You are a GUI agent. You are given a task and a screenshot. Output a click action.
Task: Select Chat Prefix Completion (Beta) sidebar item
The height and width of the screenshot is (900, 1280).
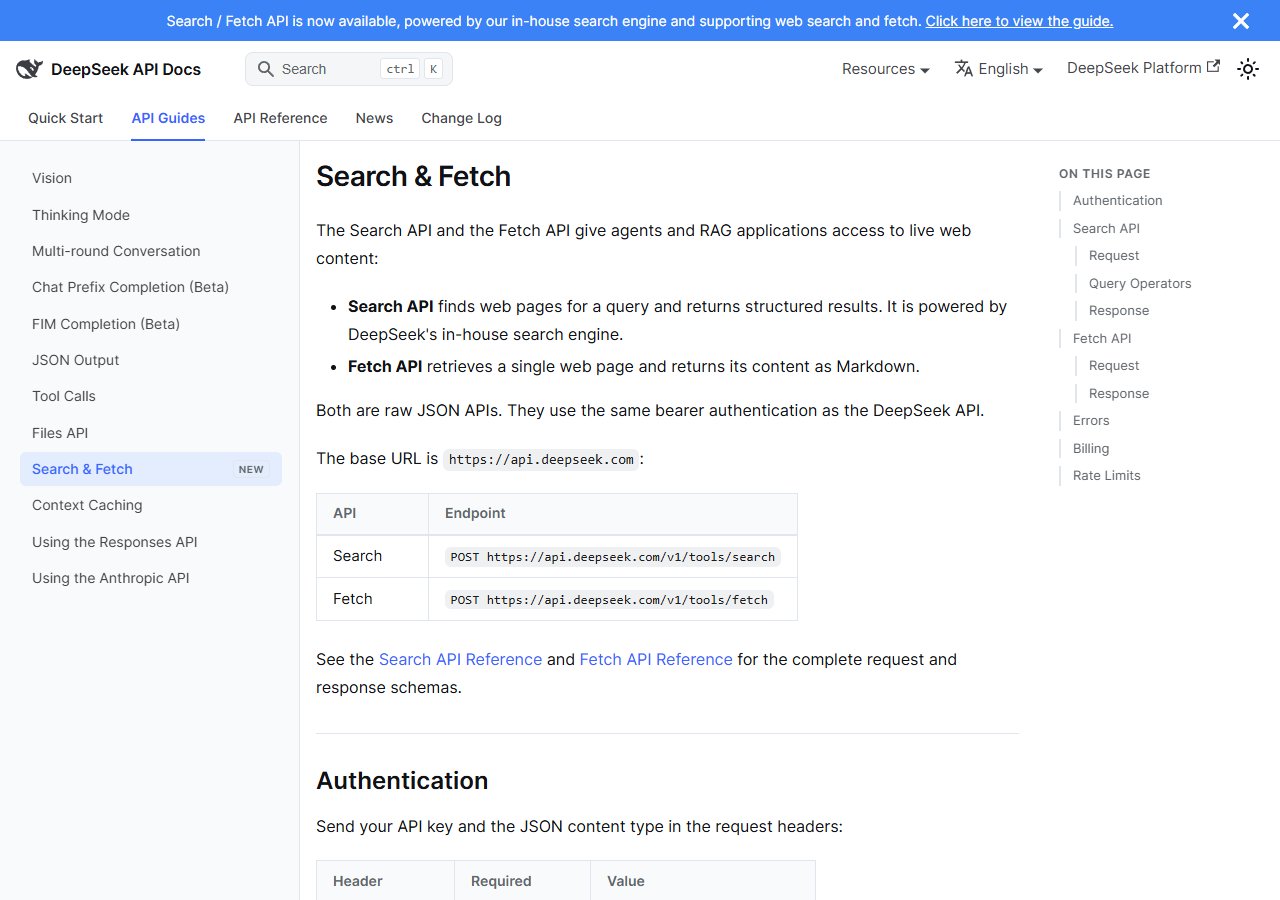(x=151, y=287)
